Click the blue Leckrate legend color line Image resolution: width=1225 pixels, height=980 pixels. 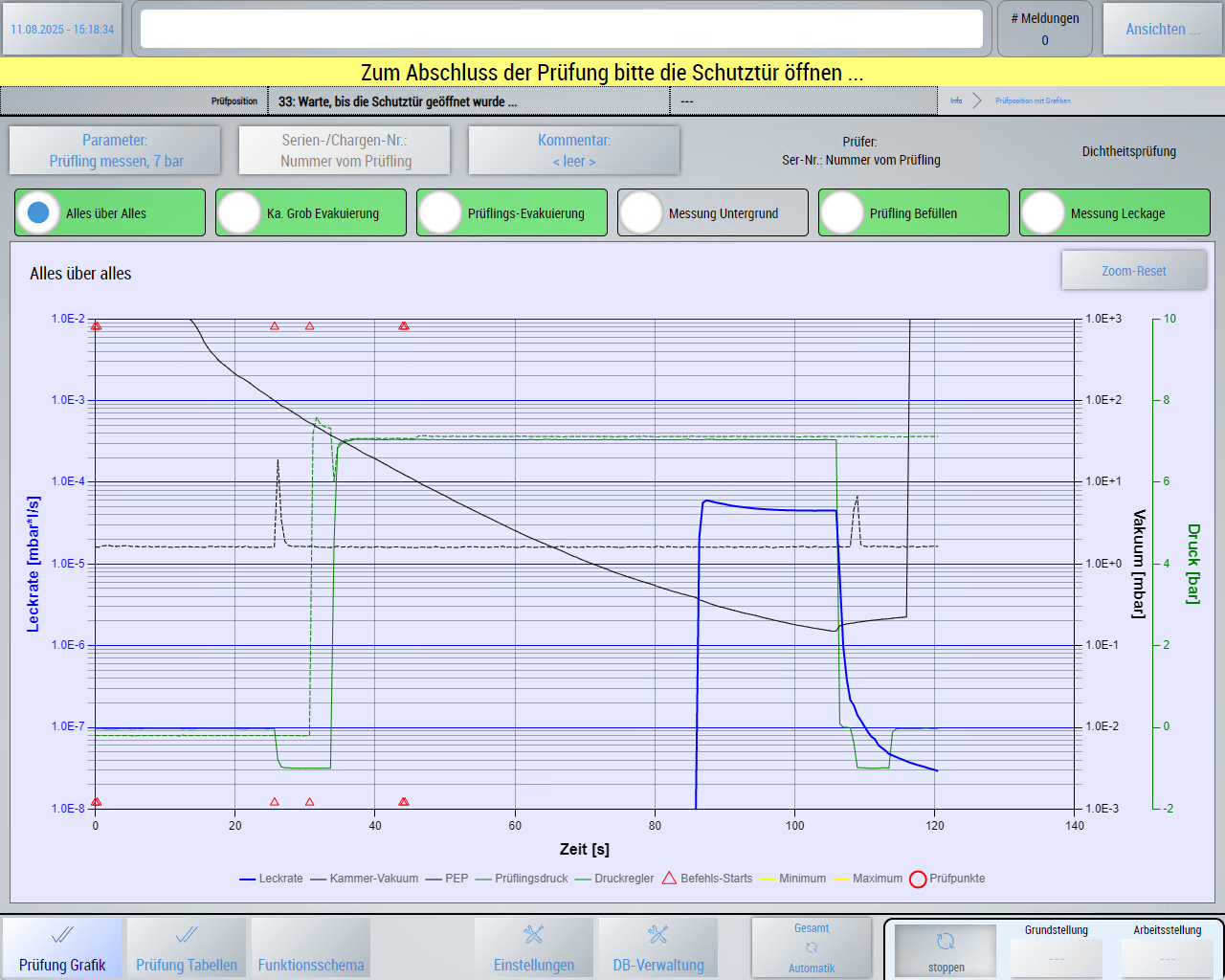tap(247, 879)
